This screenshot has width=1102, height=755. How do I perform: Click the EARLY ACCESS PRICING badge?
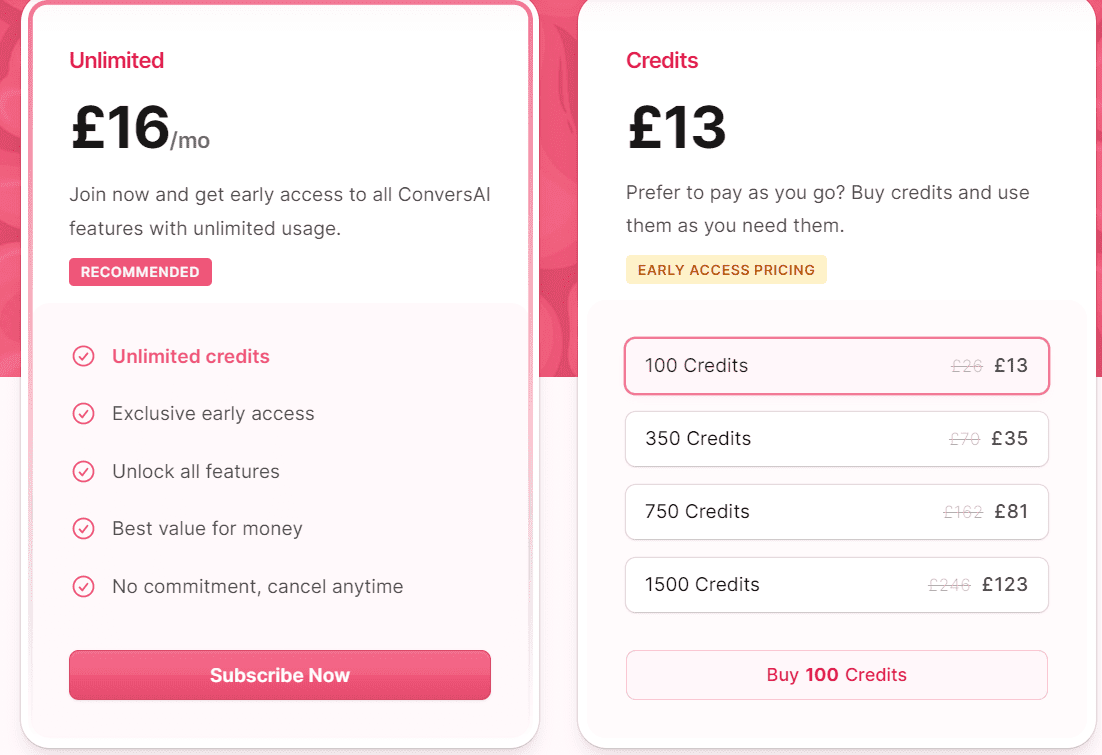click(726, 269)
